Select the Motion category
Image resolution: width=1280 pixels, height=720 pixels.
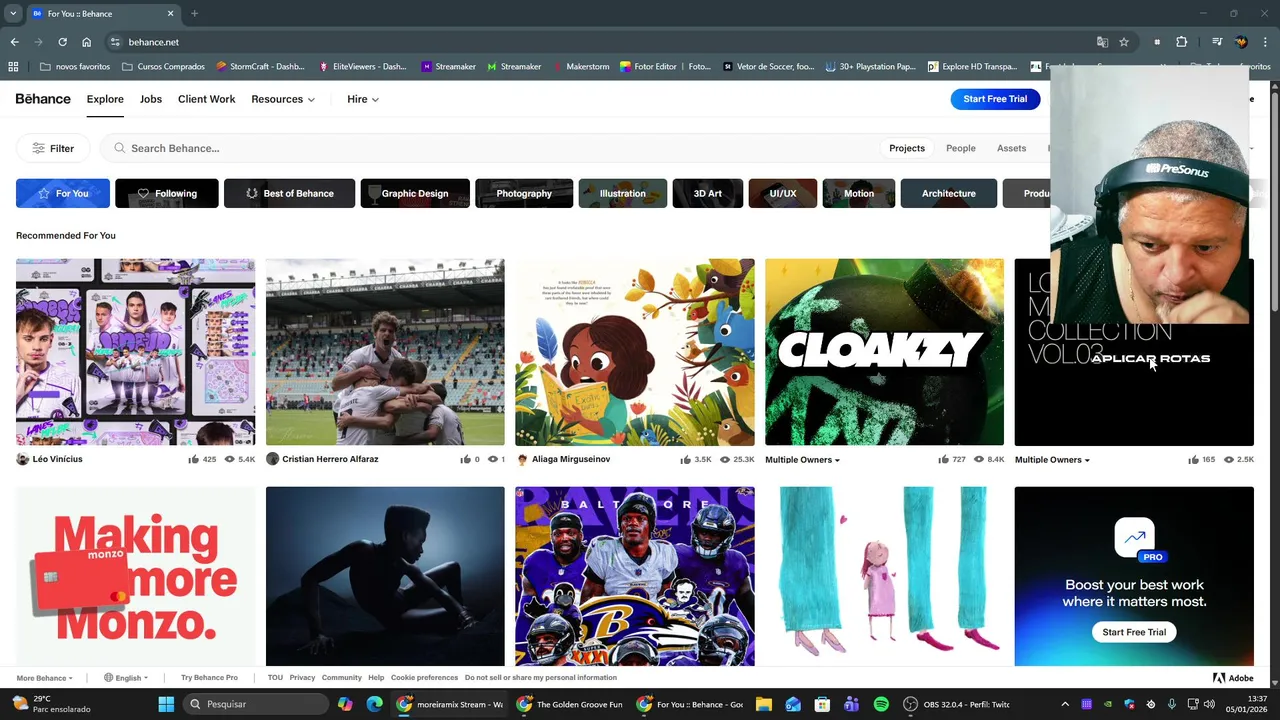tap(859, 193)
